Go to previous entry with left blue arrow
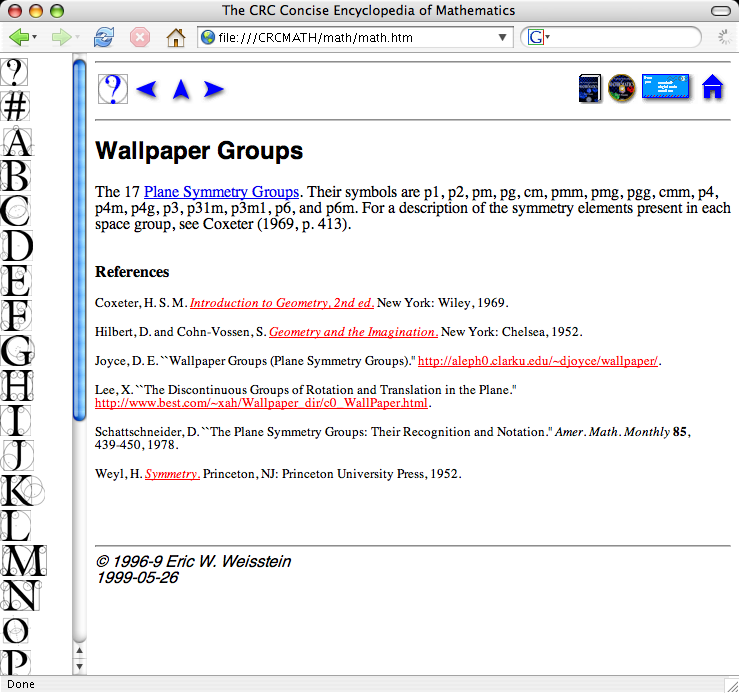 (x=147, y=89)
